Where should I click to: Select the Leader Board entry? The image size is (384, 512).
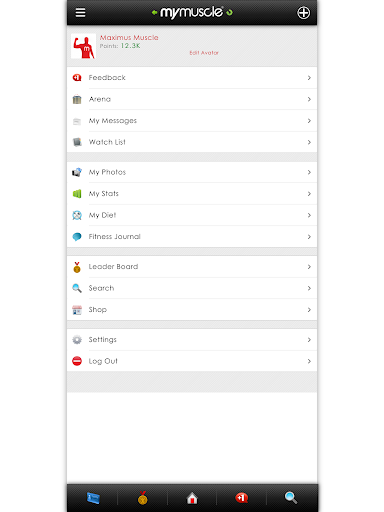click(192, 267)
